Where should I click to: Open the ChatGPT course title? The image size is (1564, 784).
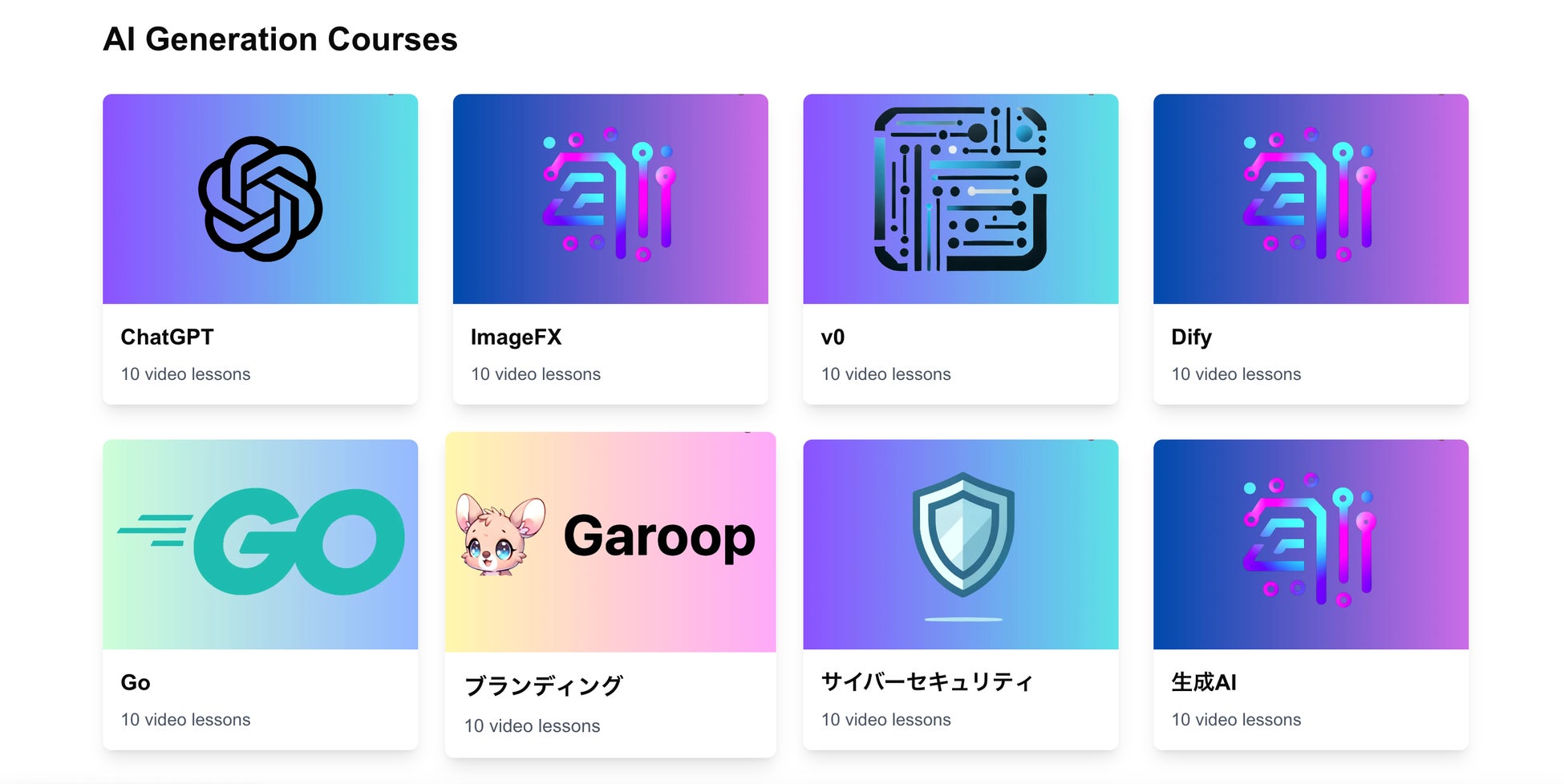(167, 337)
